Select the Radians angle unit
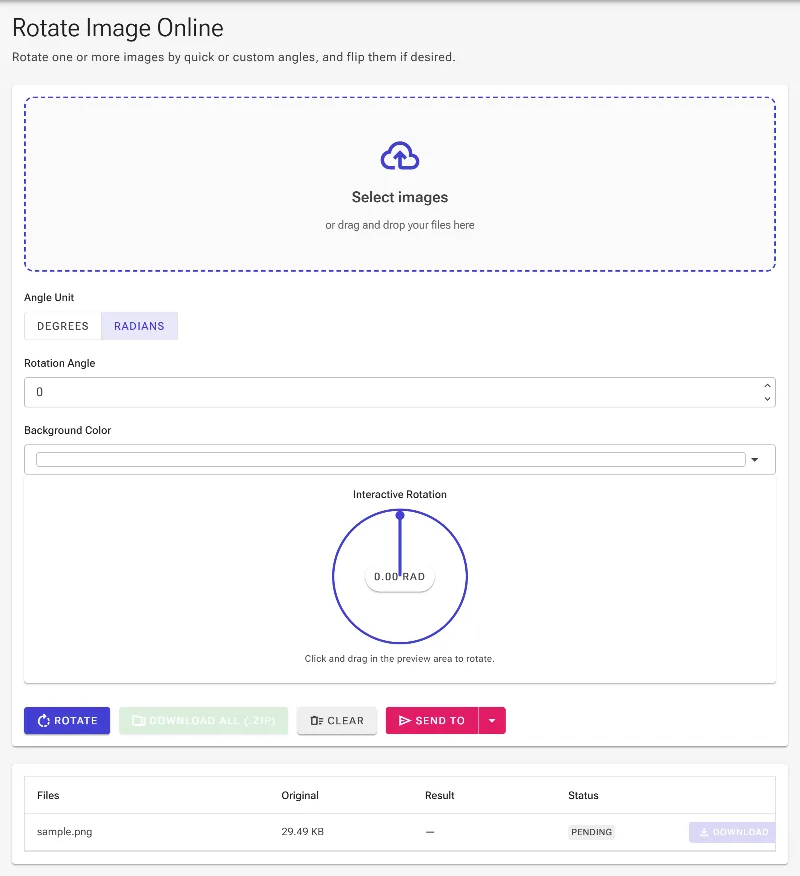 pyautogui.click(x=139, y=326)
